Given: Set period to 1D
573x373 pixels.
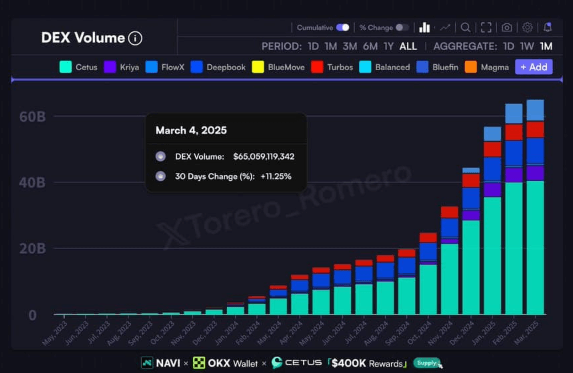Looking at the screenshot, I should 313,47.
